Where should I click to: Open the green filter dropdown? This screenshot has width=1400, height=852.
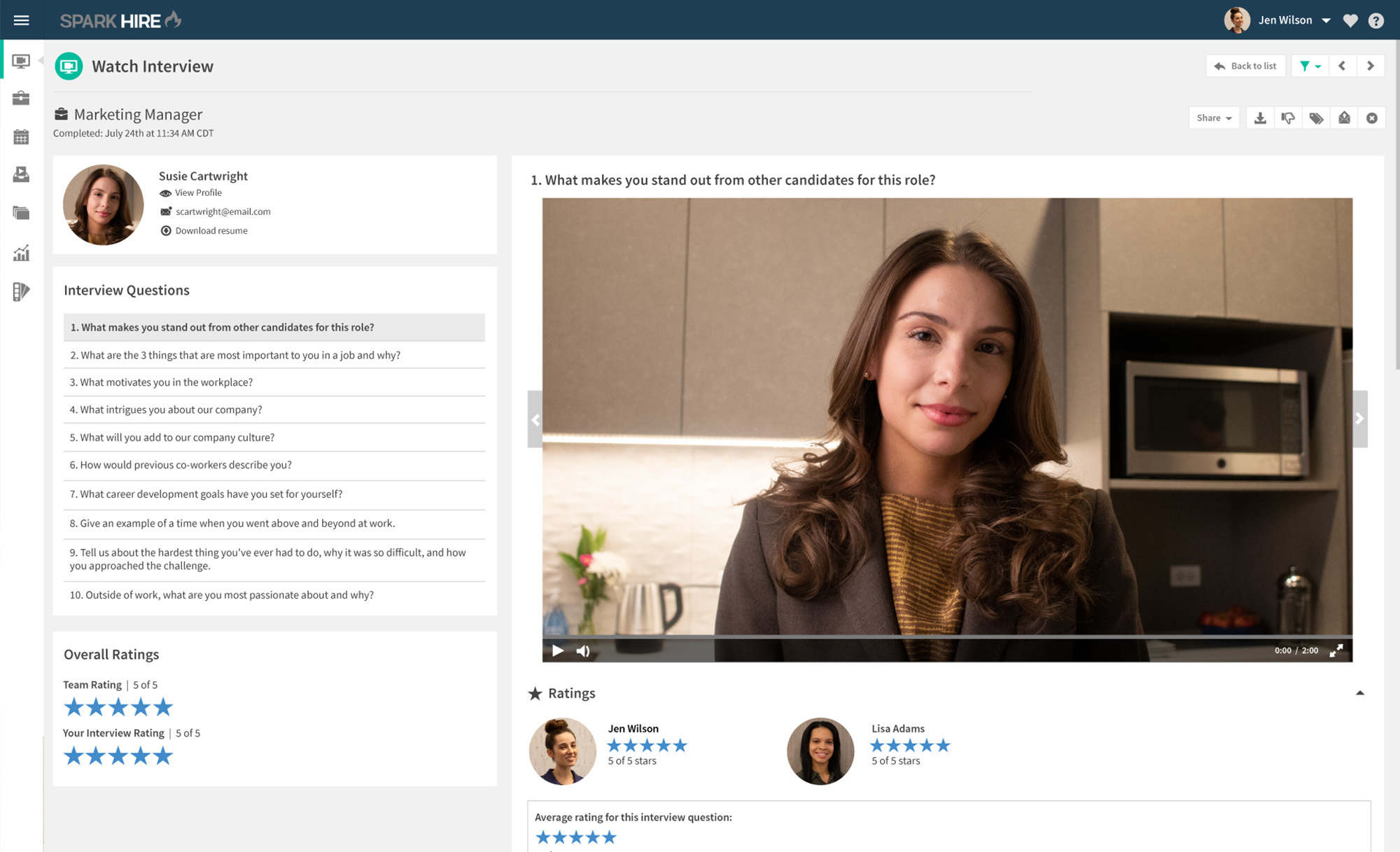click(x=1309, y=66)
